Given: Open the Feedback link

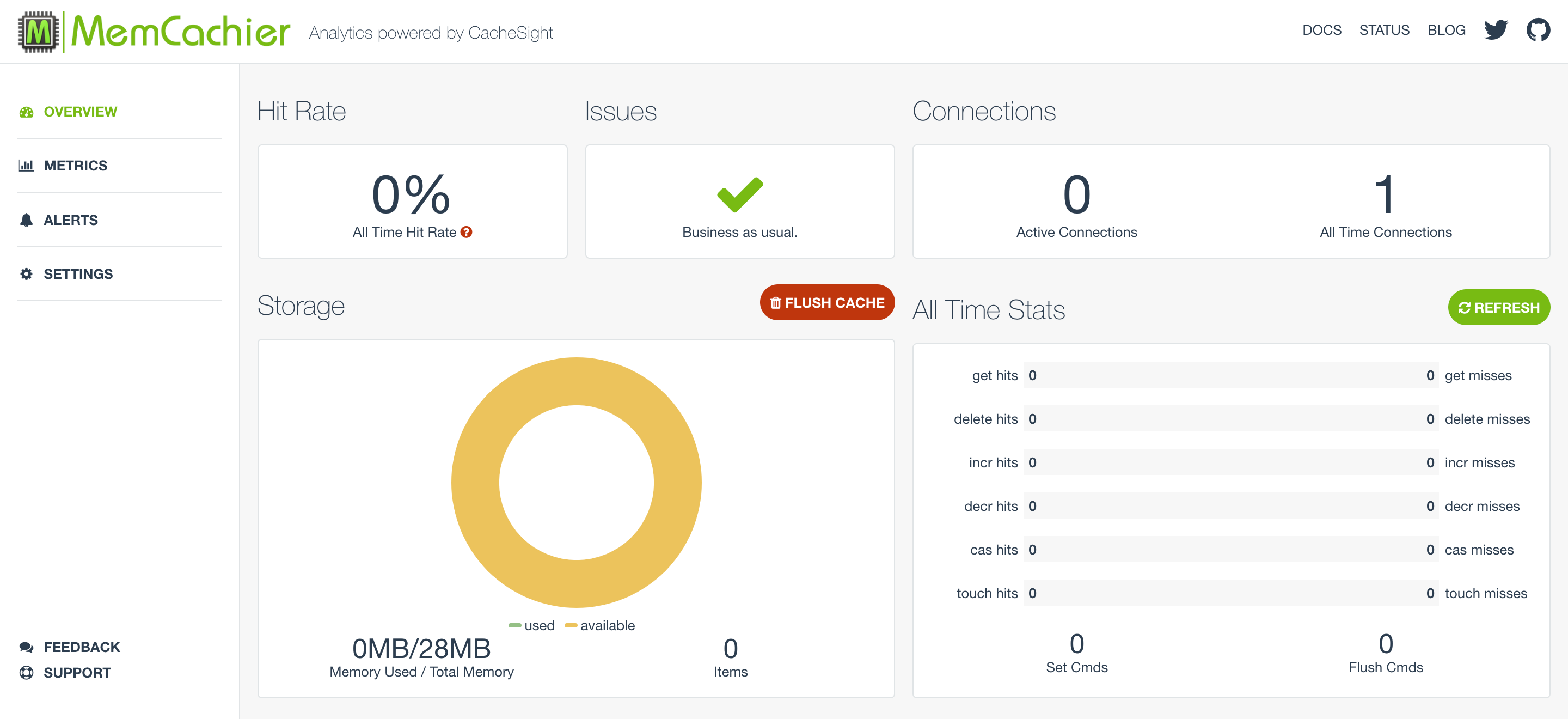Looking at the screenshot, I should point(82,647).
